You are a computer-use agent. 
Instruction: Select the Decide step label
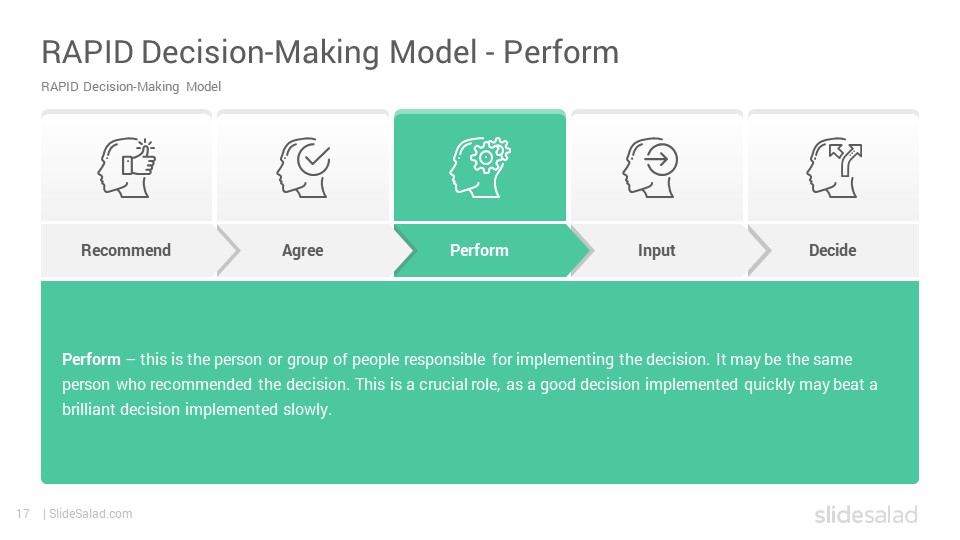pos(833,250)
